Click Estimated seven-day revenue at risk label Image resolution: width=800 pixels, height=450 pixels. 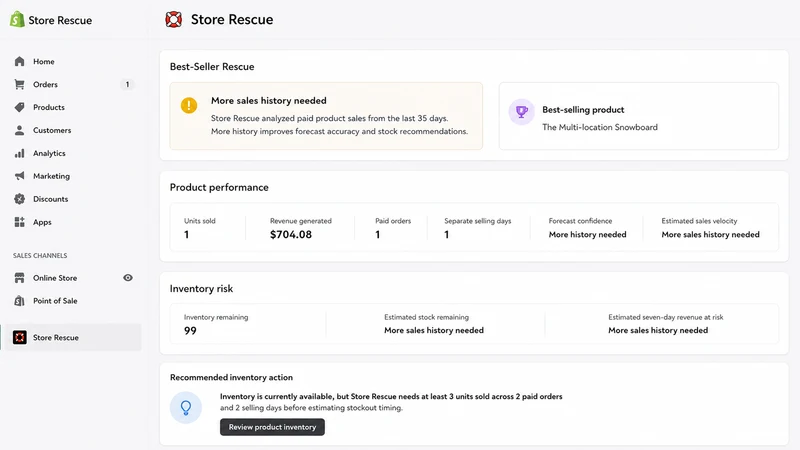point(665,317)
